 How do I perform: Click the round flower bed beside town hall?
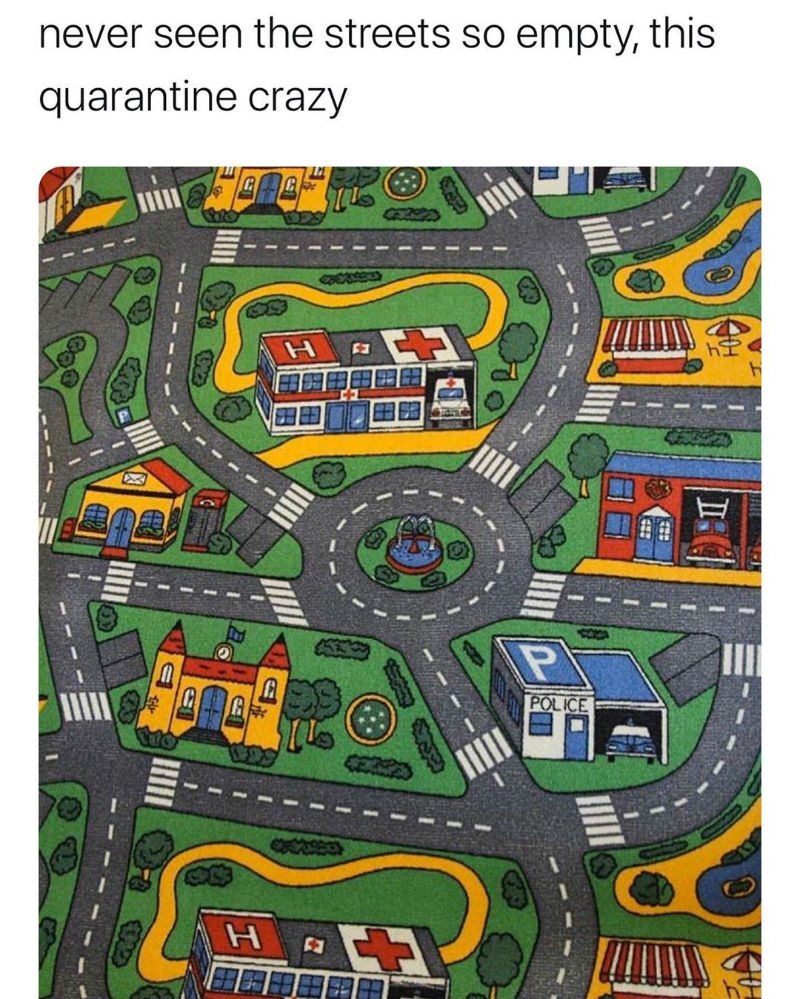[x=371, y=719]
